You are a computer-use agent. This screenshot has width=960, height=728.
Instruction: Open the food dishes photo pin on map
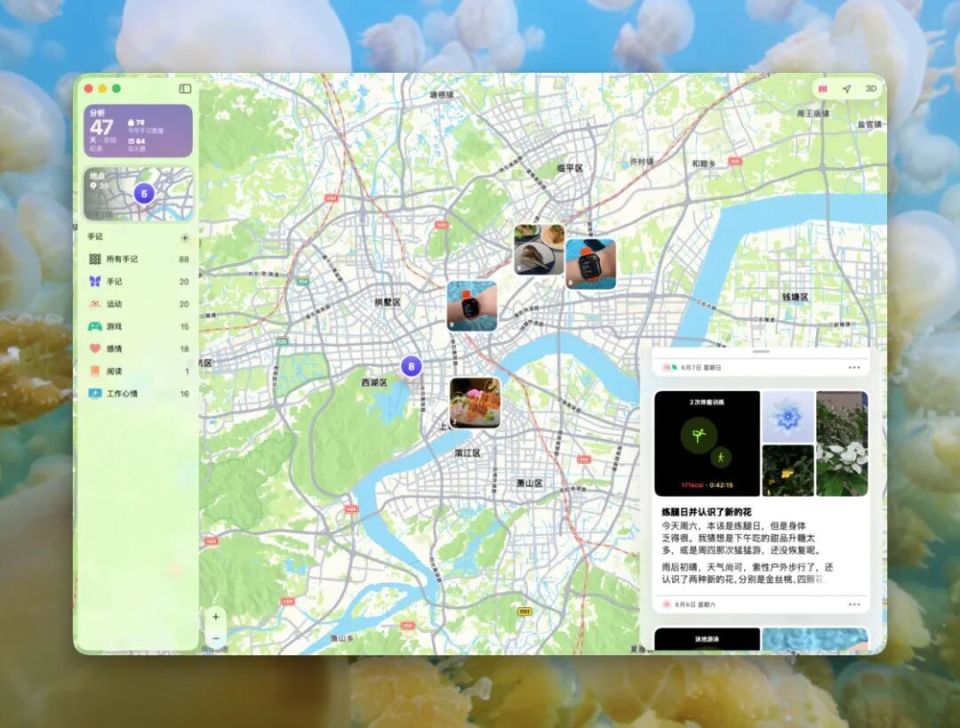point(539,249)
